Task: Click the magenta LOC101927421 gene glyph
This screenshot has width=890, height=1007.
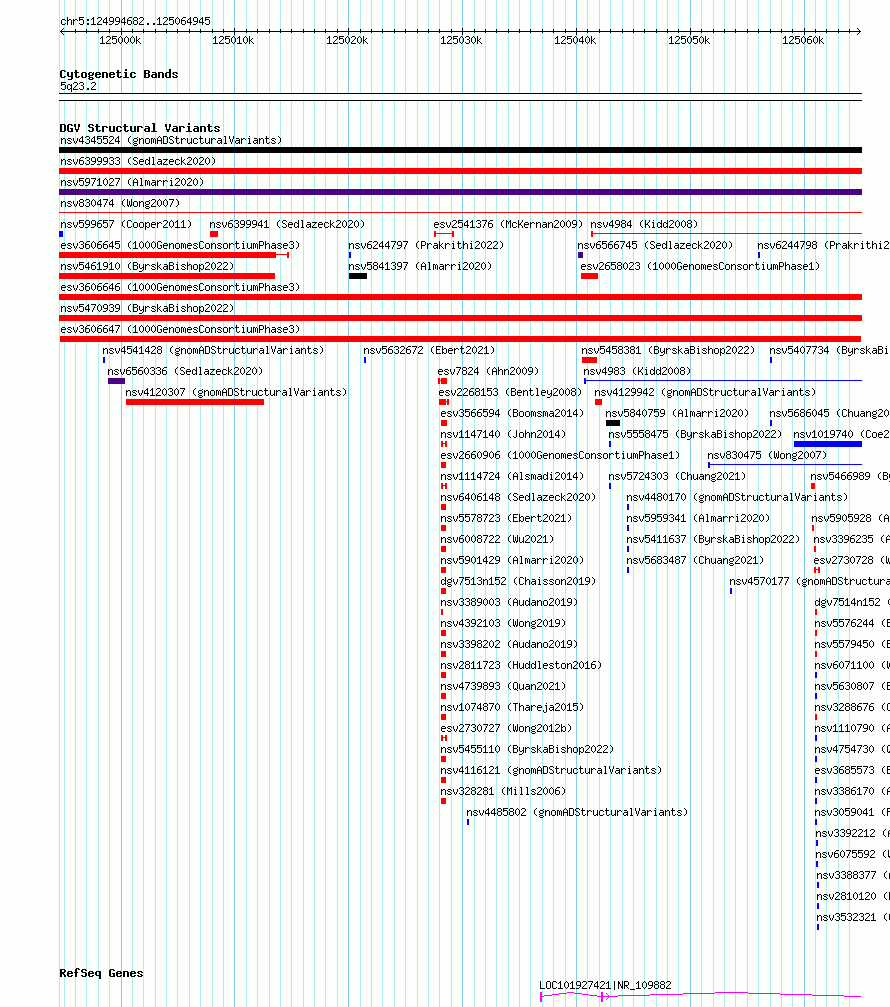Action: coord(701,997)
